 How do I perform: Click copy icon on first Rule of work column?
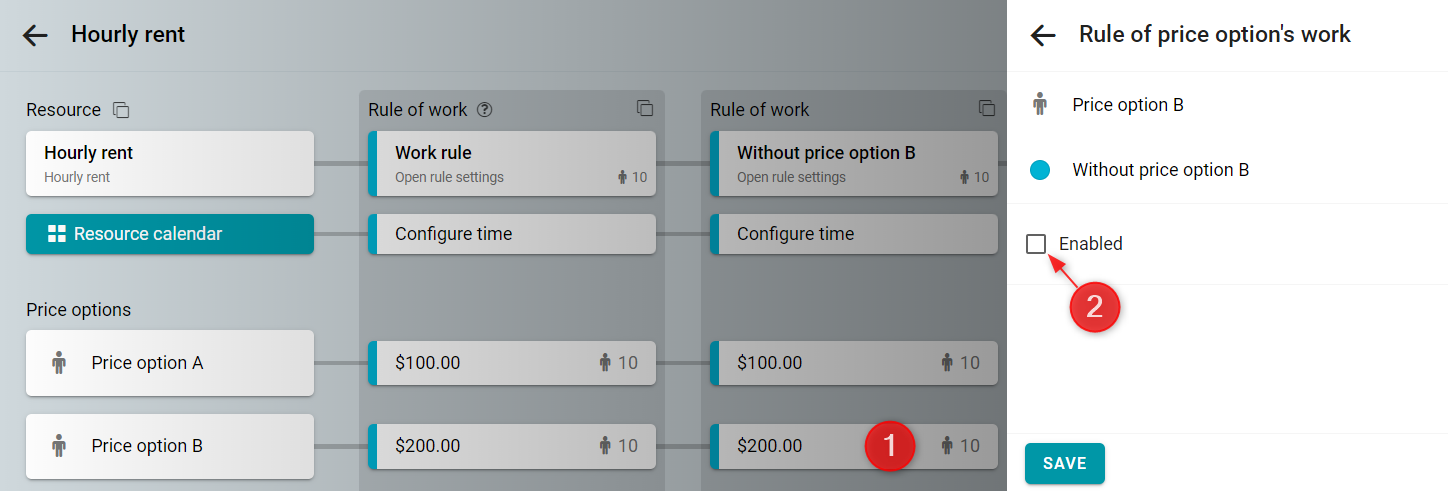pos(645,108)
